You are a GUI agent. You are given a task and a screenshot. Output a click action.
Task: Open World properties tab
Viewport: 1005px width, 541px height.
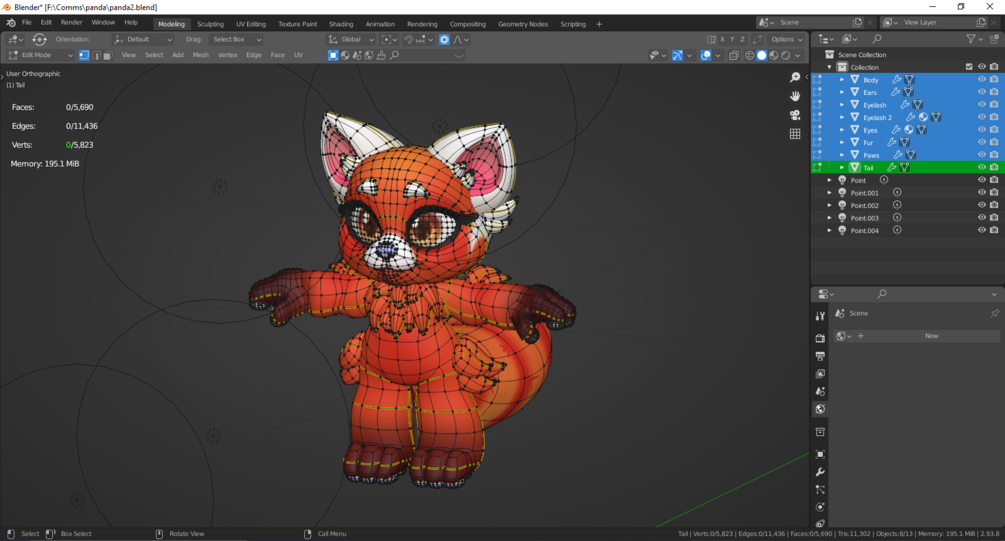(x=820, y=409)
